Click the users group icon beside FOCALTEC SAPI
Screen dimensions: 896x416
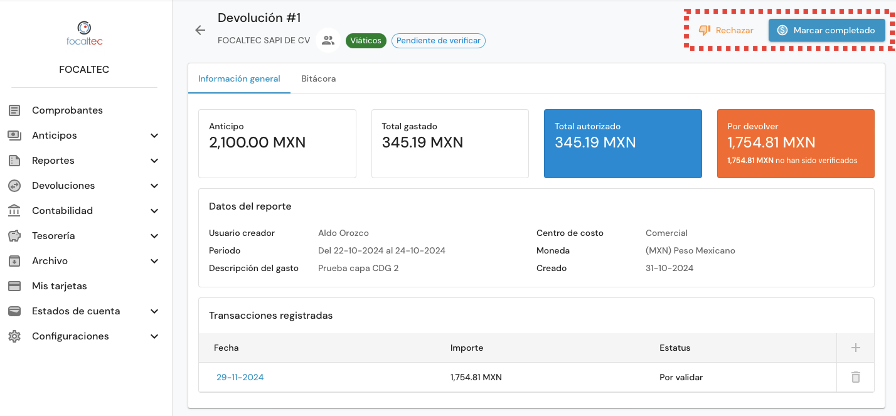(x=328, y=41)
